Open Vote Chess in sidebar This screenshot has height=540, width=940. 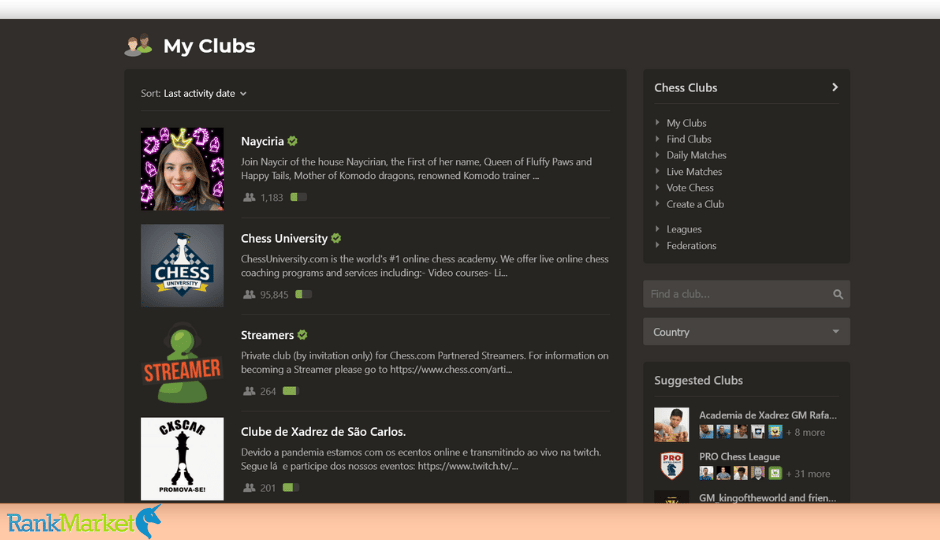click(690, 188)
